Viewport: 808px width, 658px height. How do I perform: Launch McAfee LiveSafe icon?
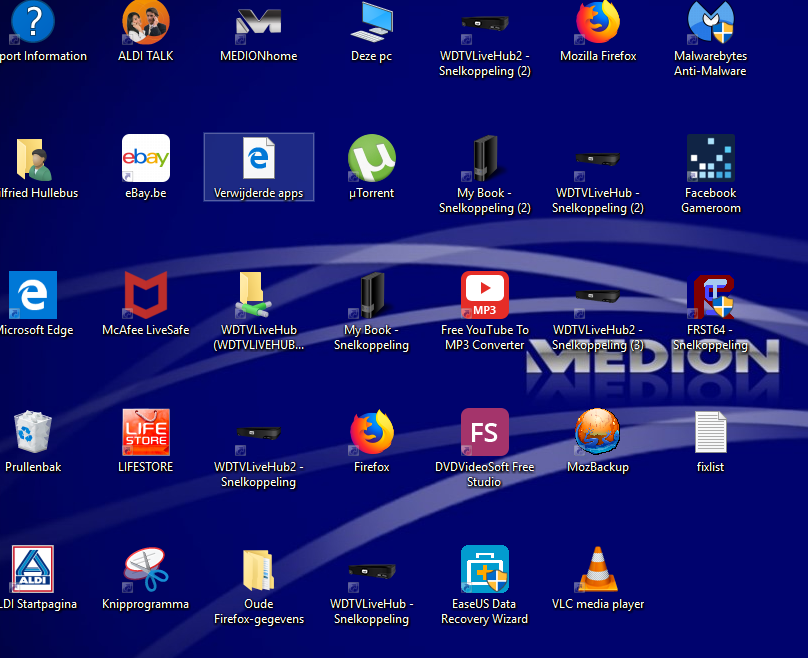pyautogui.click(x=146, y=295)
